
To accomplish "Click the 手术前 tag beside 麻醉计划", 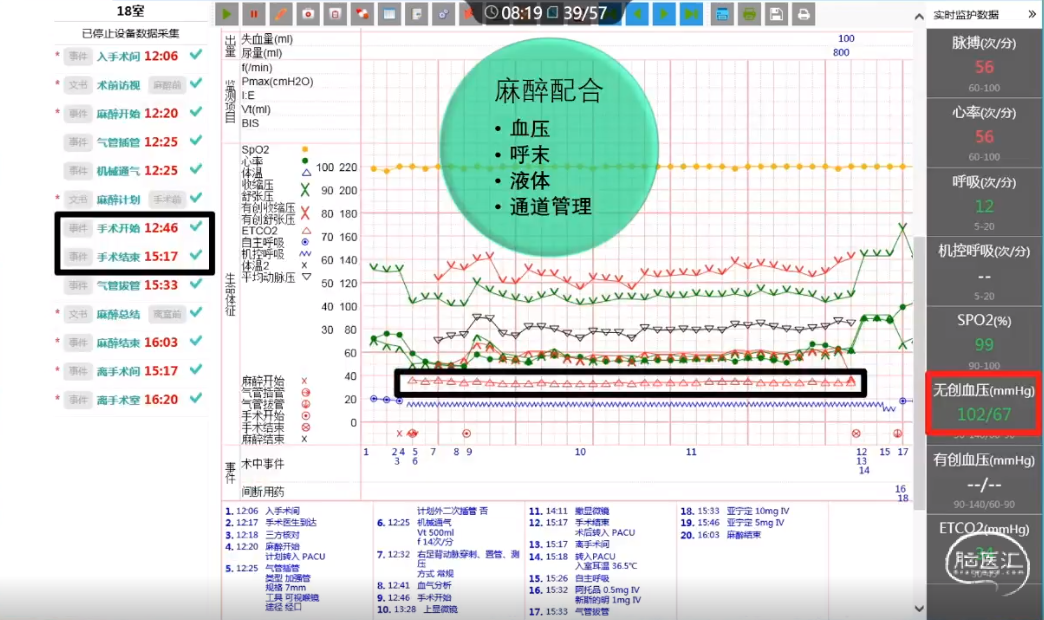I will 166,199.
